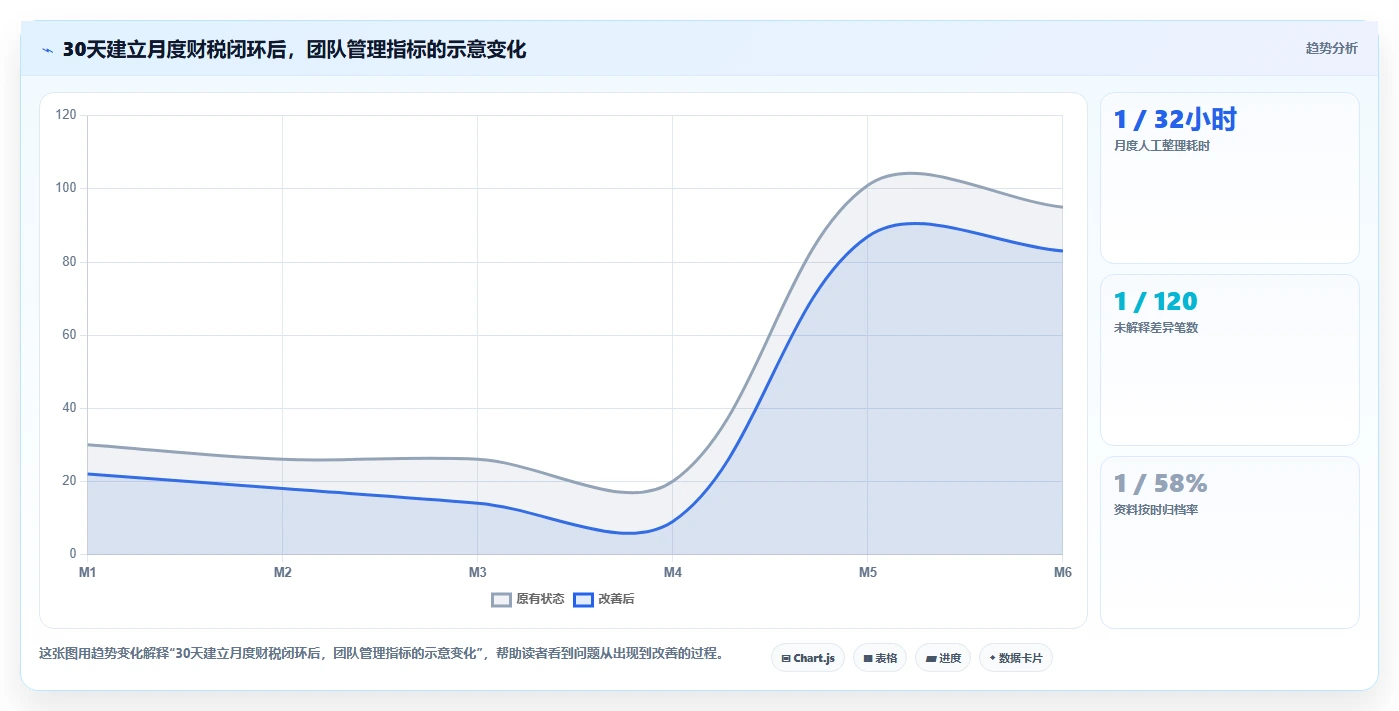Toggle the 原有状态 legend series

tap(528, 599)
